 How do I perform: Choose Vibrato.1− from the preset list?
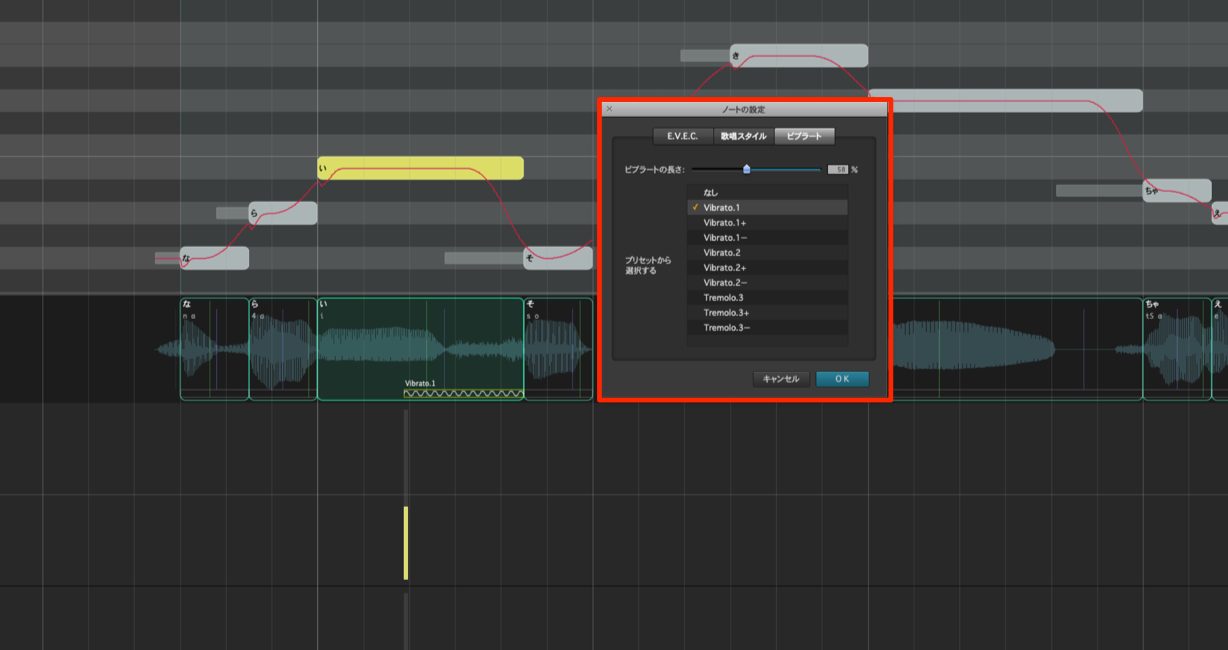tap(768, 237)
